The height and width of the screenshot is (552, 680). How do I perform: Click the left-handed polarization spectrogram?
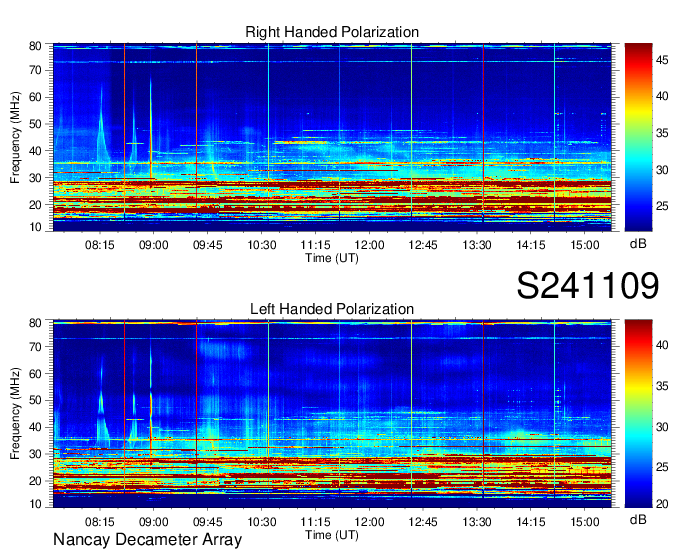point(332,414)
